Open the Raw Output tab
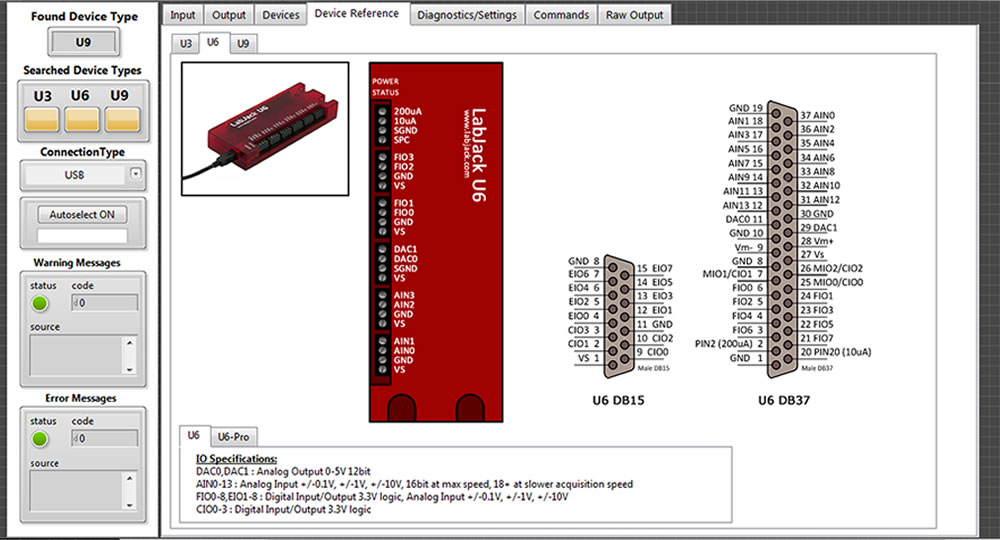 click(635, 15)
